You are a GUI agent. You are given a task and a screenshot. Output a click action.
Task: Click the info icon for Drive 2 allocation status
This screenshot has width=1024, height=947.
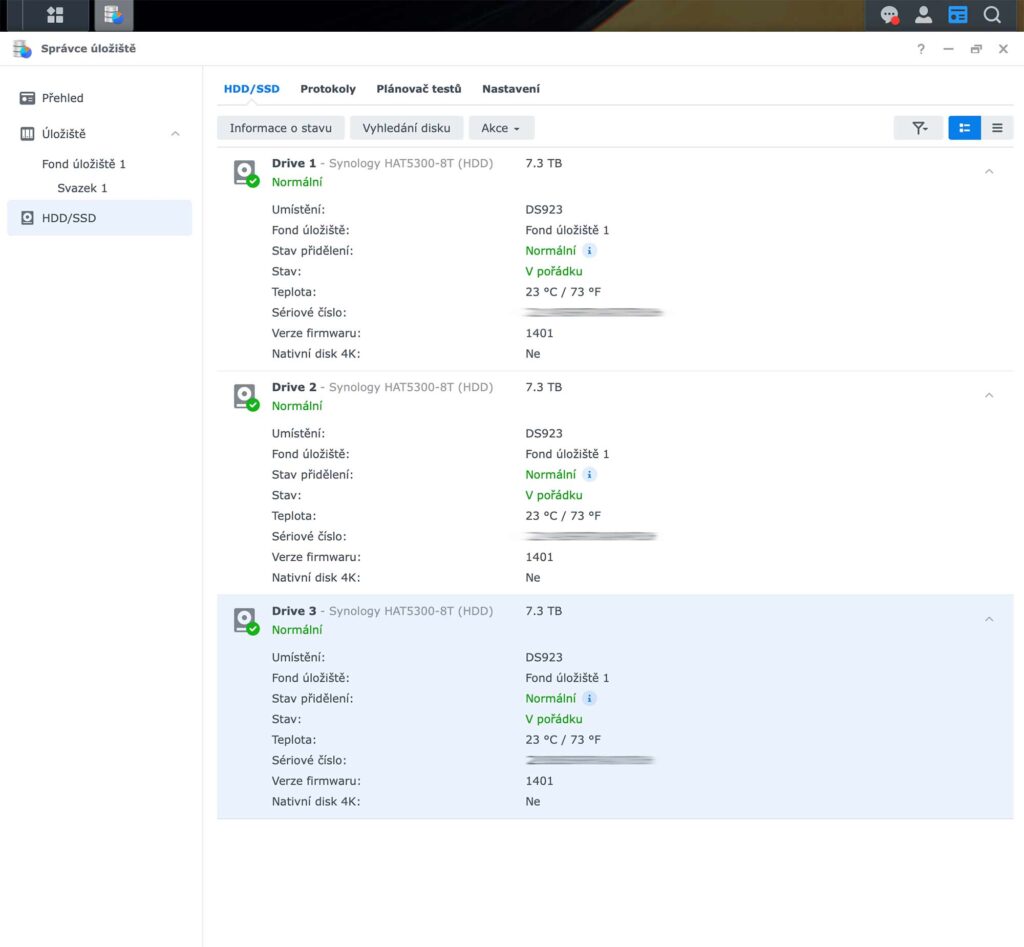coord(589,475)
